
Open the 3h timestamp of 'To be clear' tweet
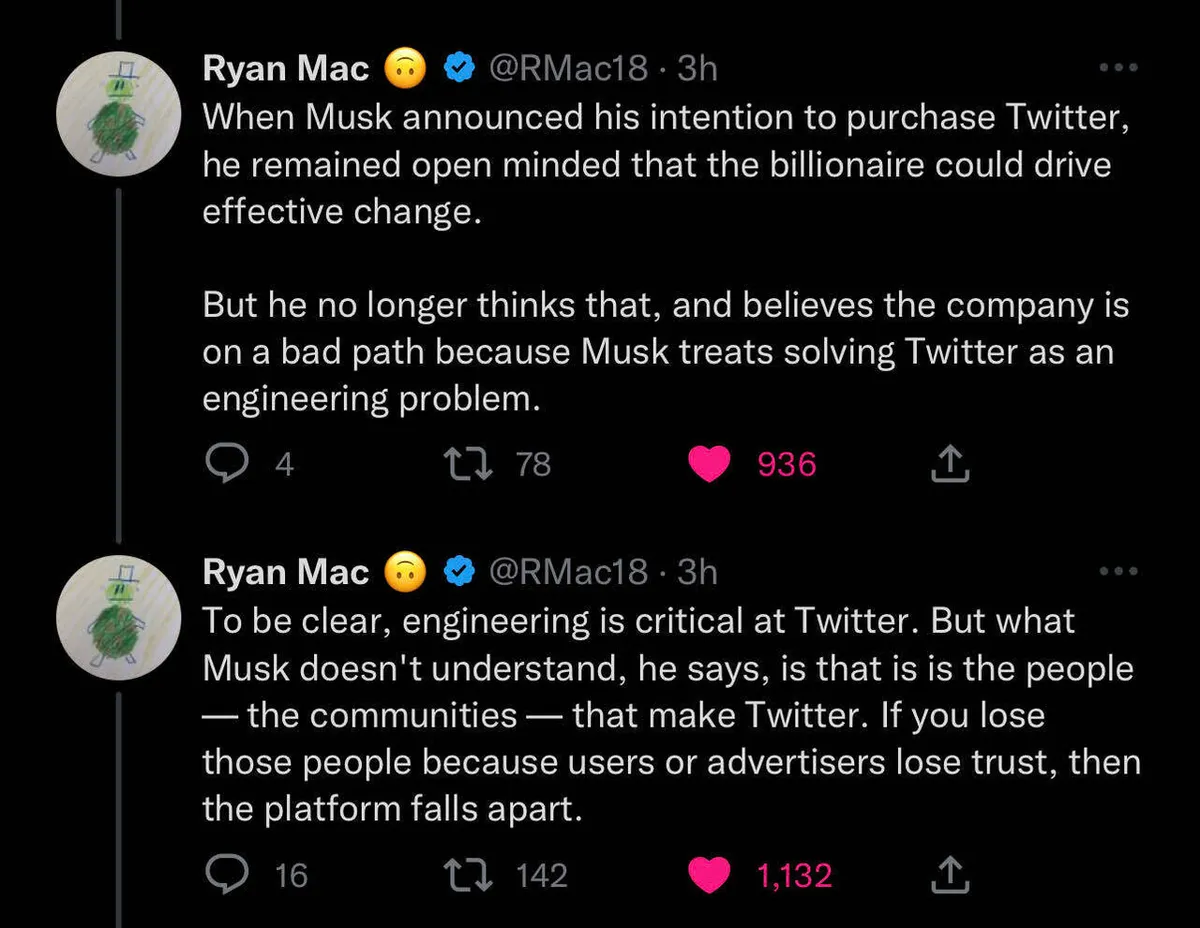(x=697, y=571)
